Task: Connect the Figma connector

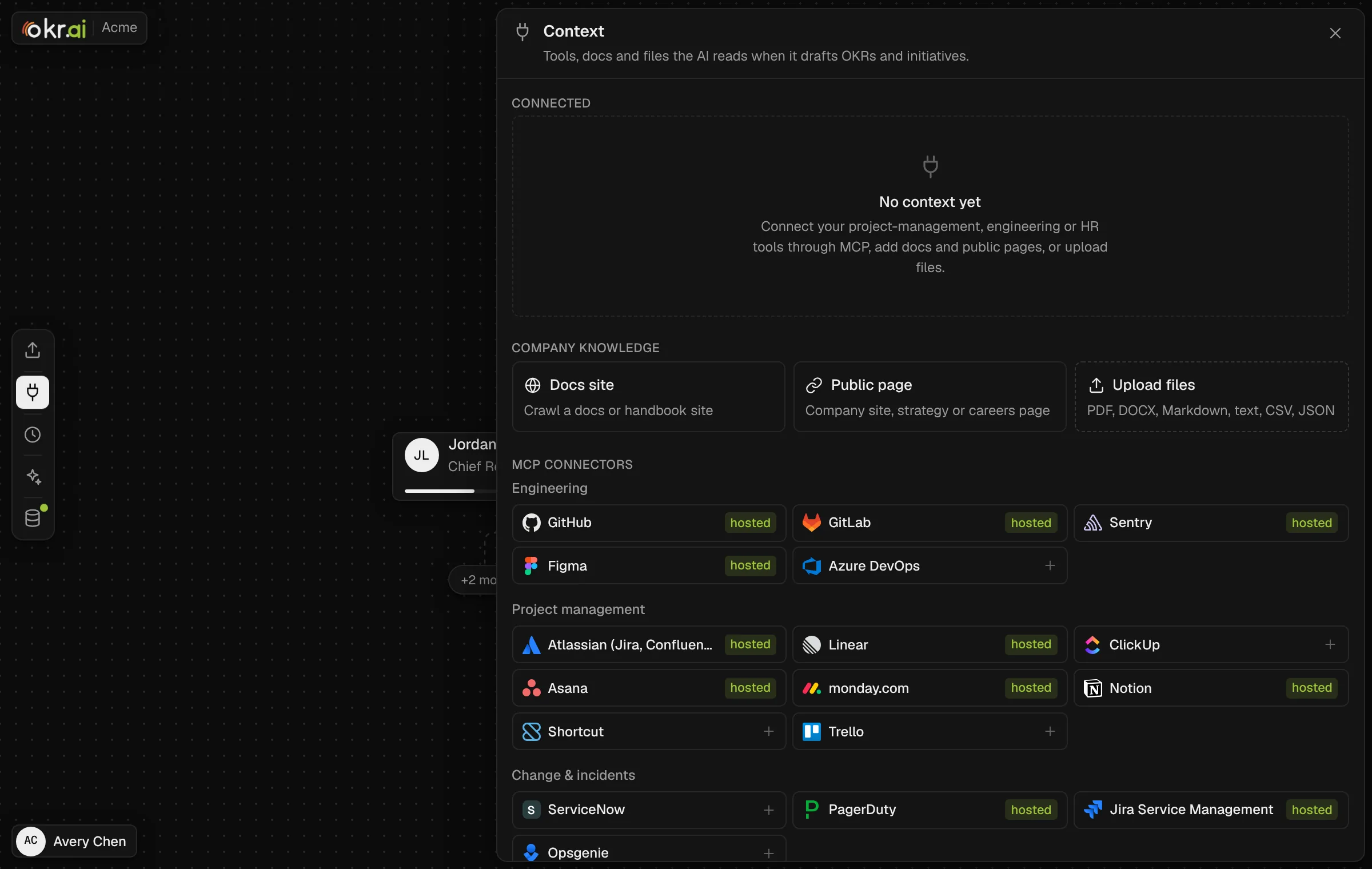Action: (649, 565)
